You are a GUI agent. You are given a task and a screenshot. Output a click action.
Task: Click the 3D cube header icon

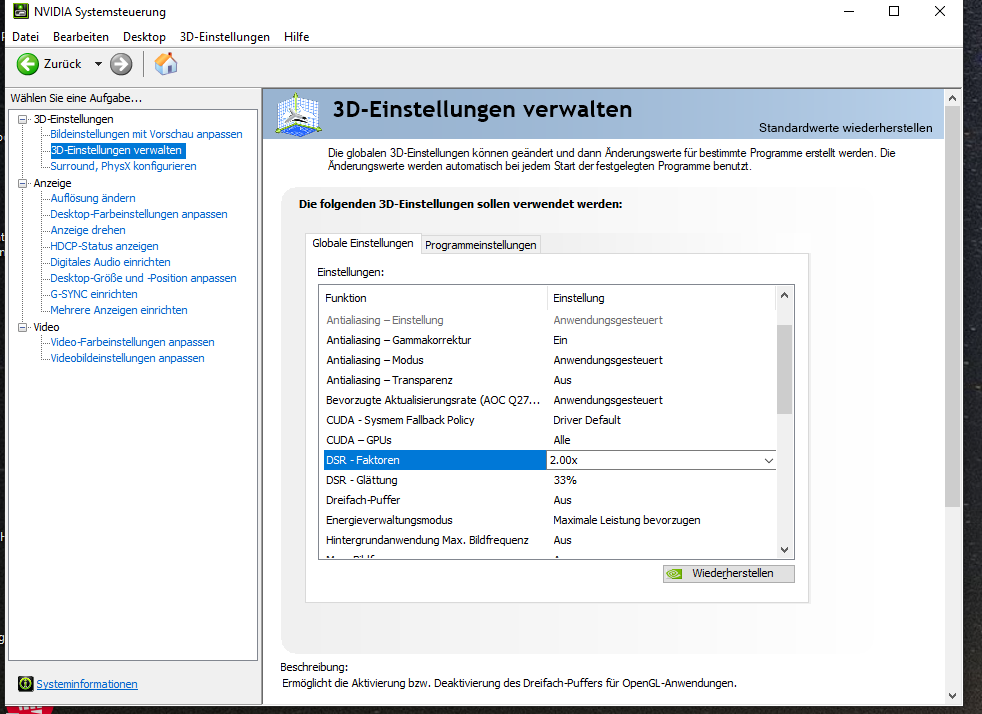(x=299, y=114)
